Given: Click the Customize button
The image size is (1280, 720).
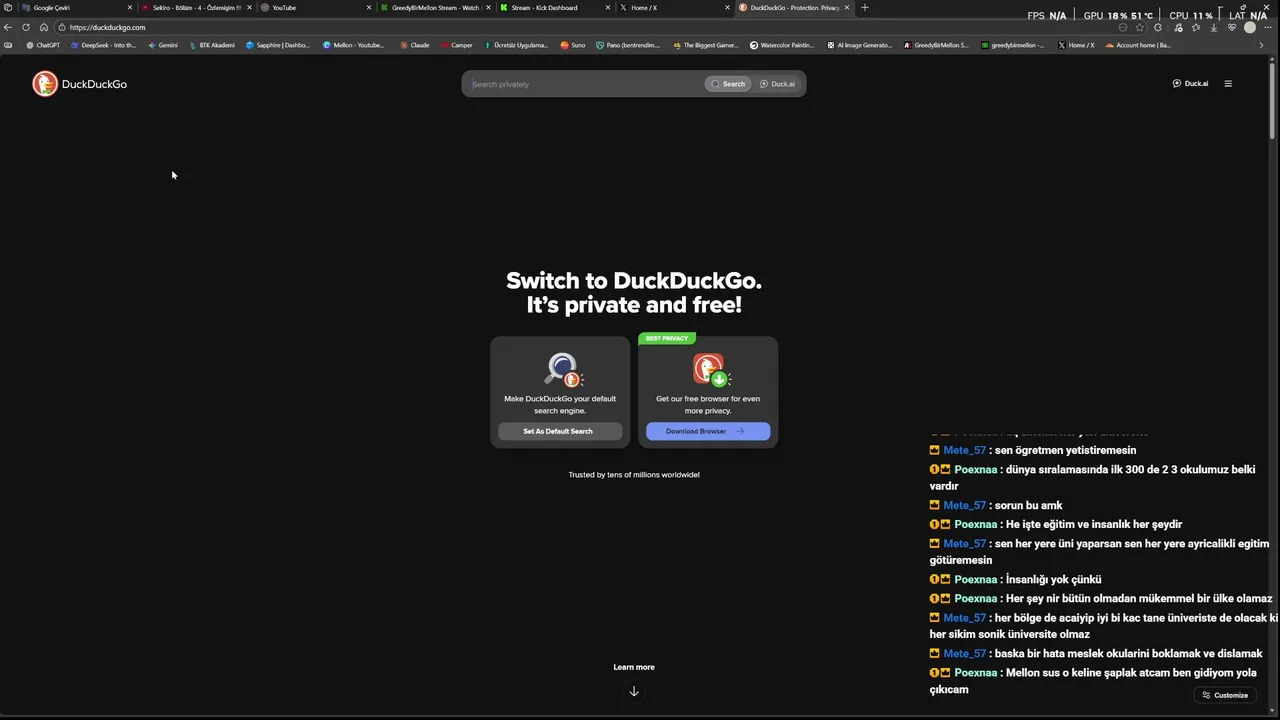Looking at the screenshot, I should [1225, 695].
